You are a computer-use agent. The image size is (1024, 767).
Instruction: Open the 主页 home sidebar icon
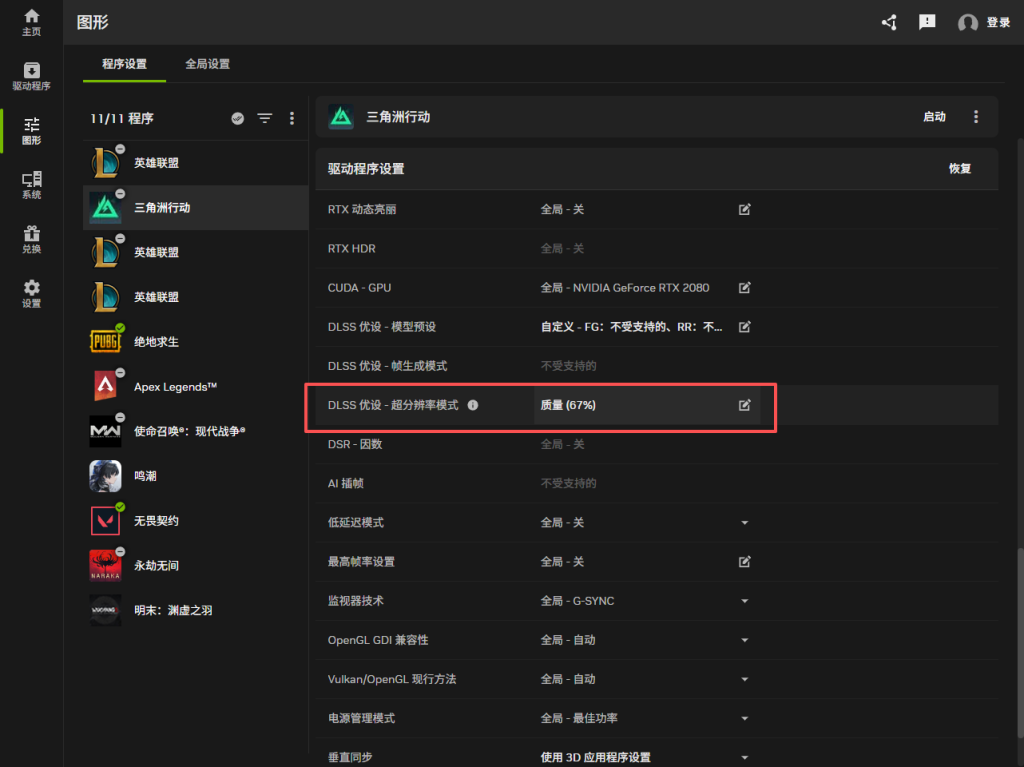pyautogui.click(x=32, y=22)
